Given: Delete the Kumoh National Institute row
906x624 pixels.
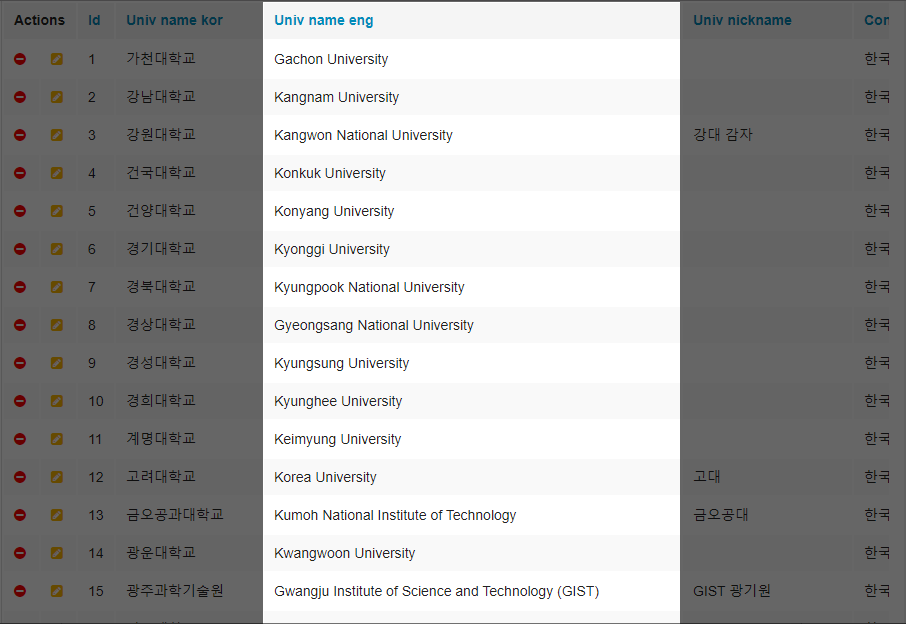Looking at the screenshot, I should pos(20,515).
